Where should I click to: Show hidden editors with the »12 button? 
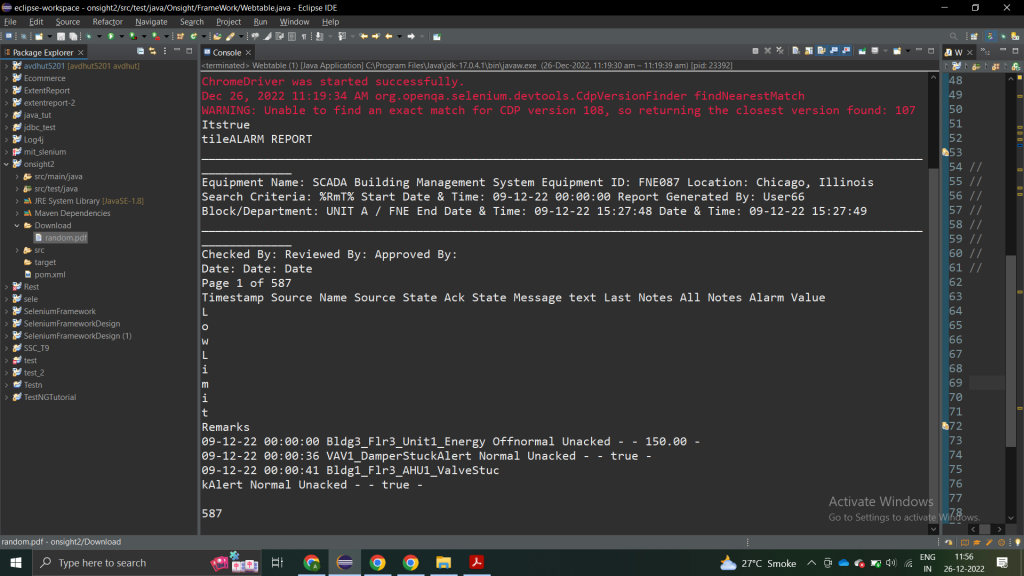(986, 52)
